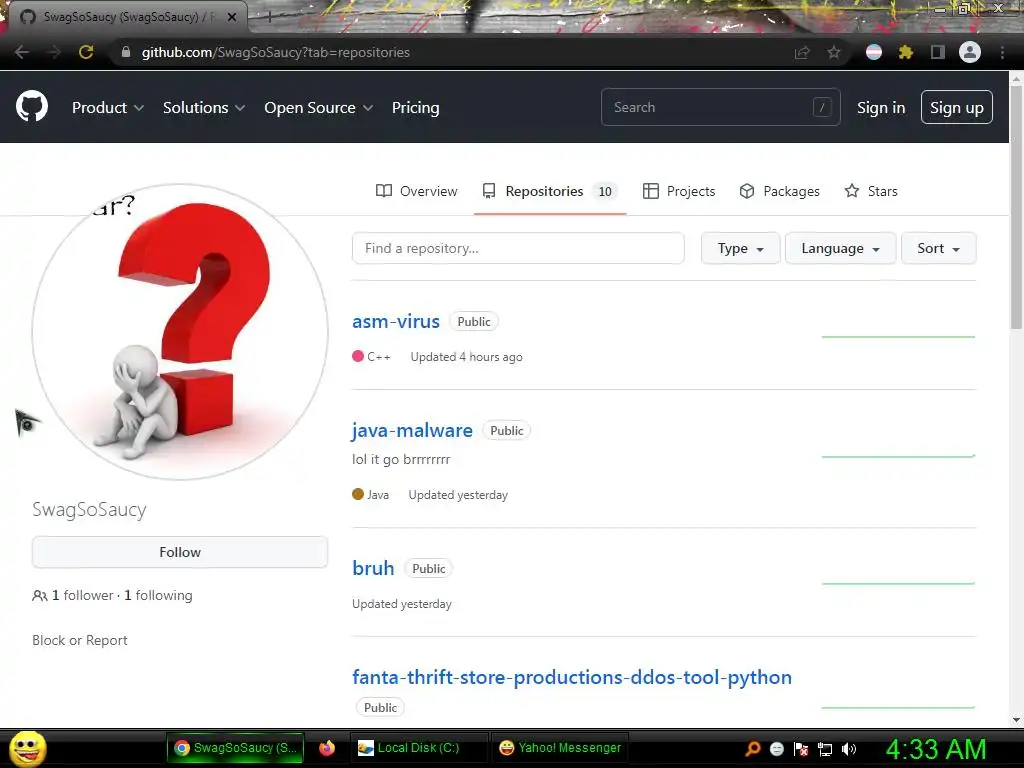1024x768 pixels.
Task: Open the Pricing page
Action: point(415,108)
